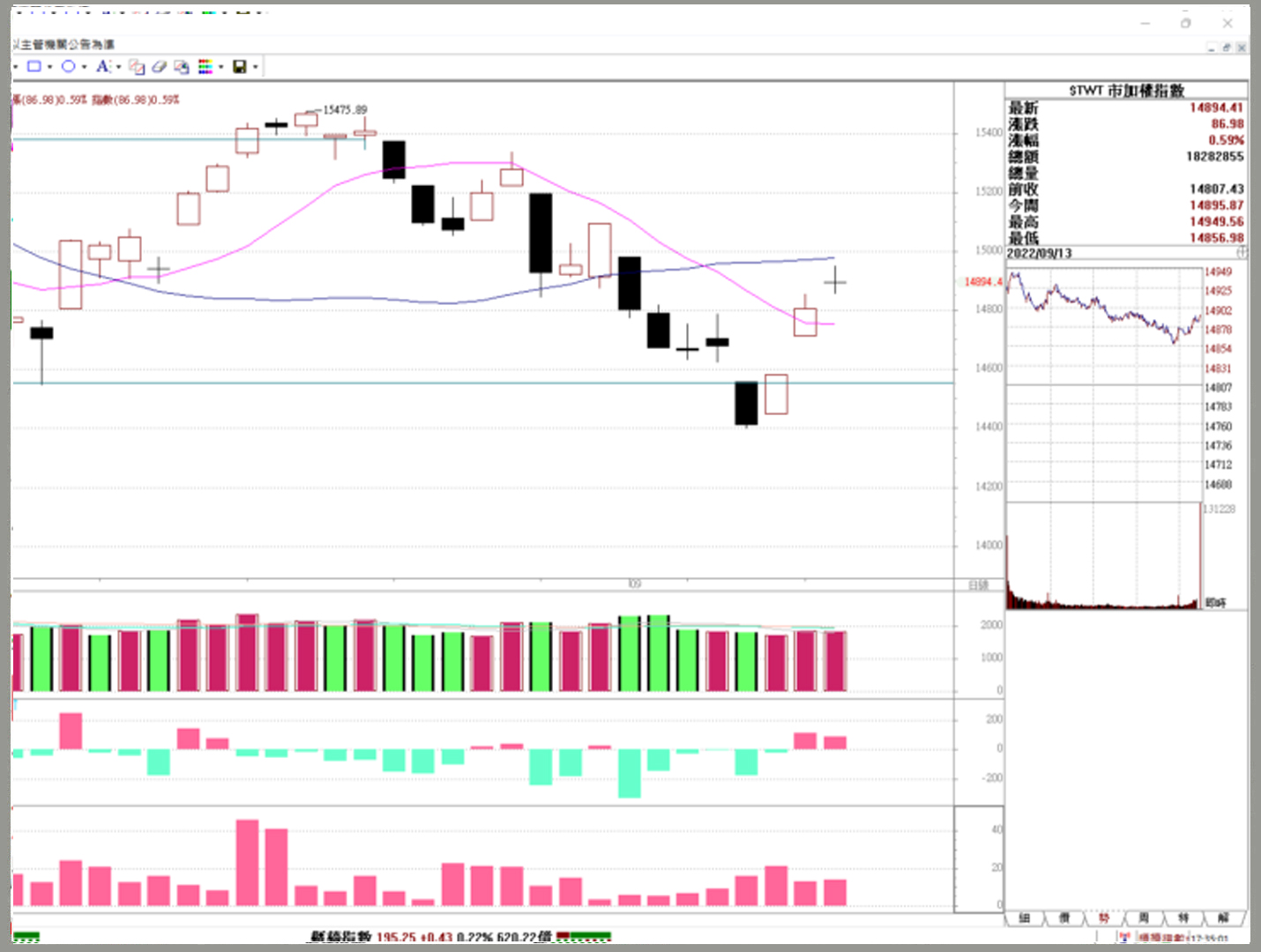Click the crosshair icon beside the date

point(1242,253)
